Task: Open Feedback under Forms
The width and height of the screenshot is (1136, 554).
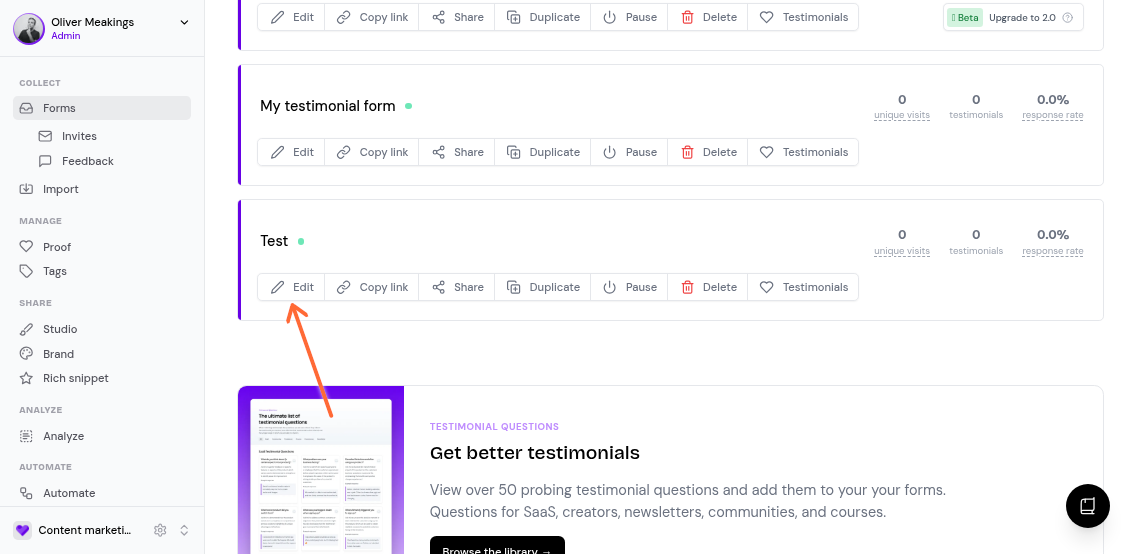Action: tap(87, 161)
